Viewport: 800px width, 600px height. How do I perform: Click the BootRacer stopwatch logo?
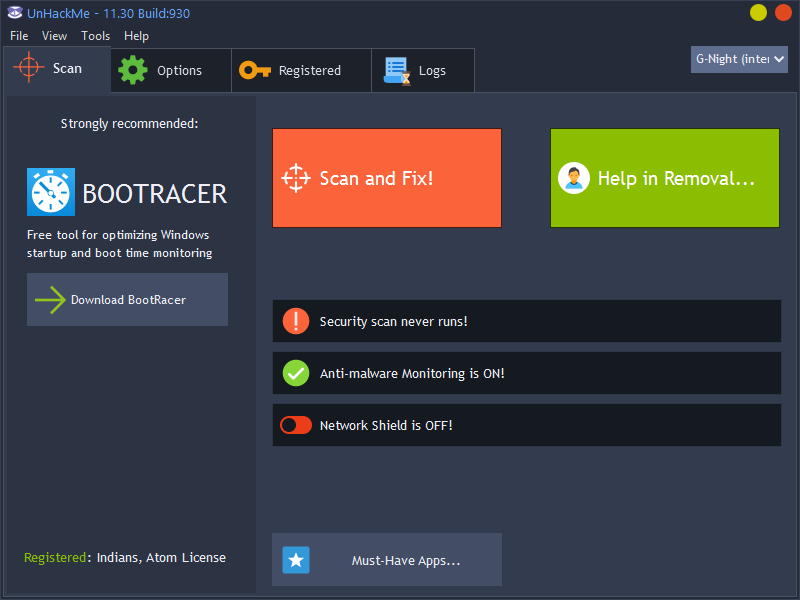click(x=50, y=191)
